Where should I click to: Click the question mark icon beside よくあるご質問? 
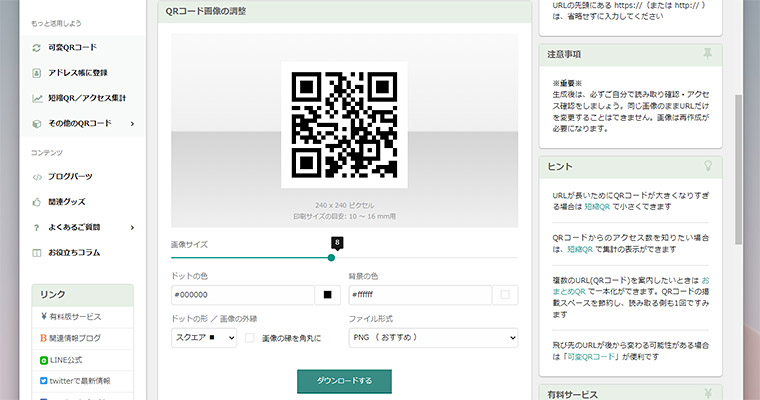coord(36,227)
